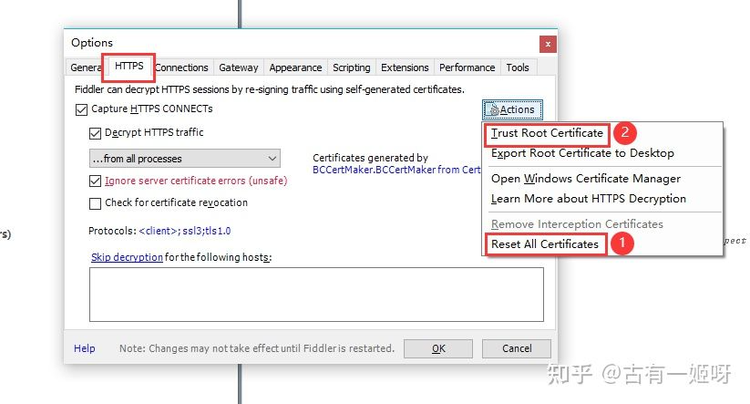Click the Help link
750x404 pixels.
(x=84, y=349)
